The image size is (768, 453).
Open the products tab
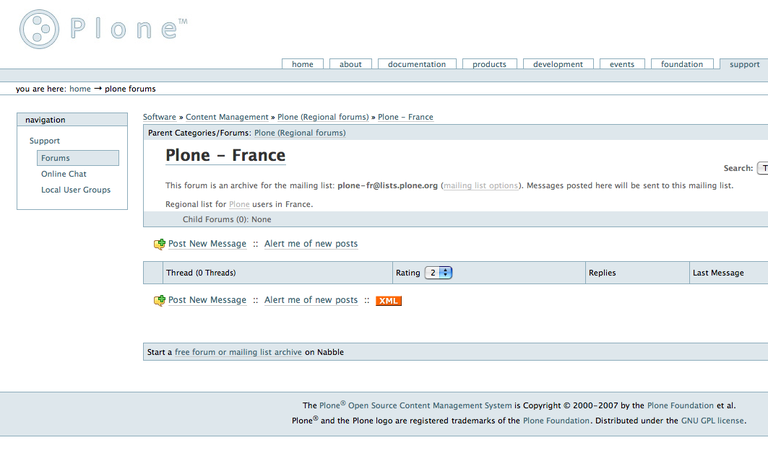[489, 64]
